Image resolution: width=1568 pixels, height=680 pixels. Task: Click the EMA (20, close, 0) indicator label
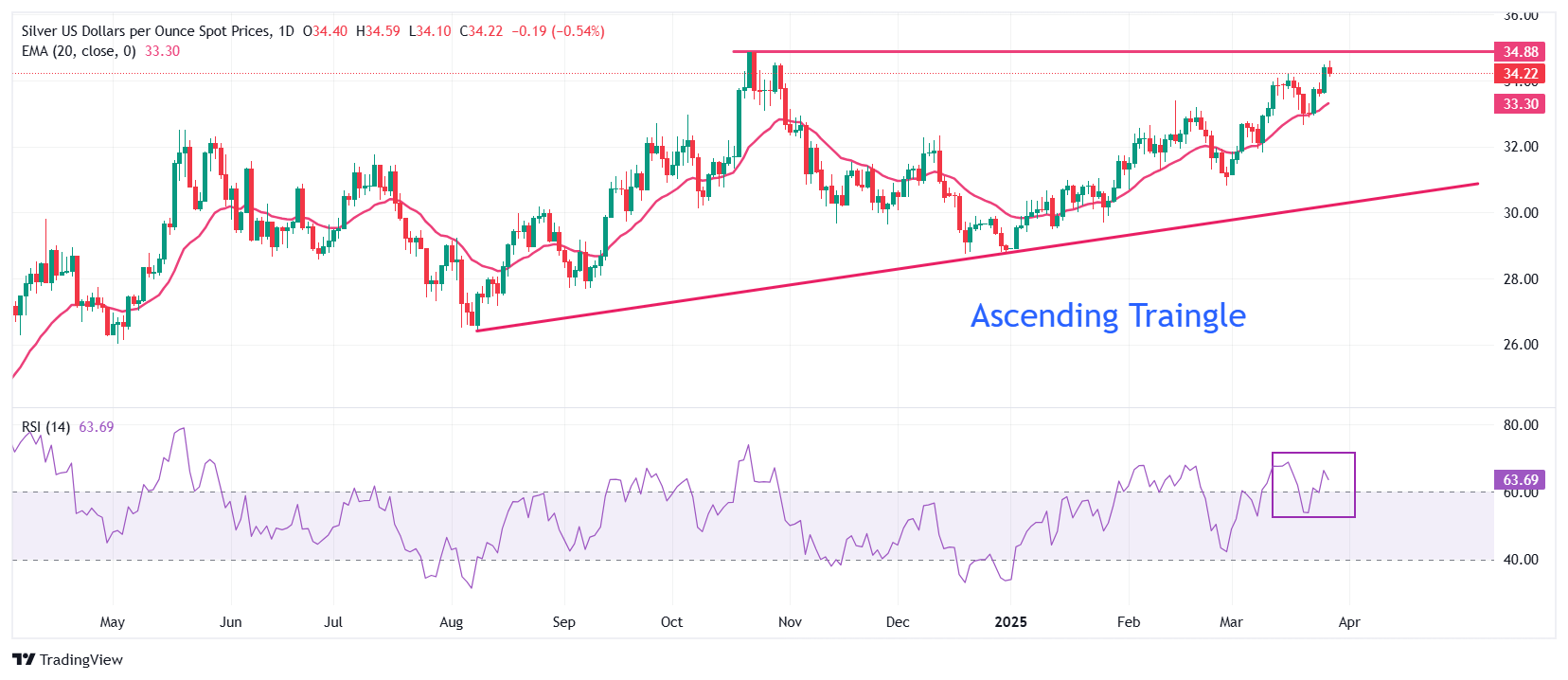coord(79,51)
